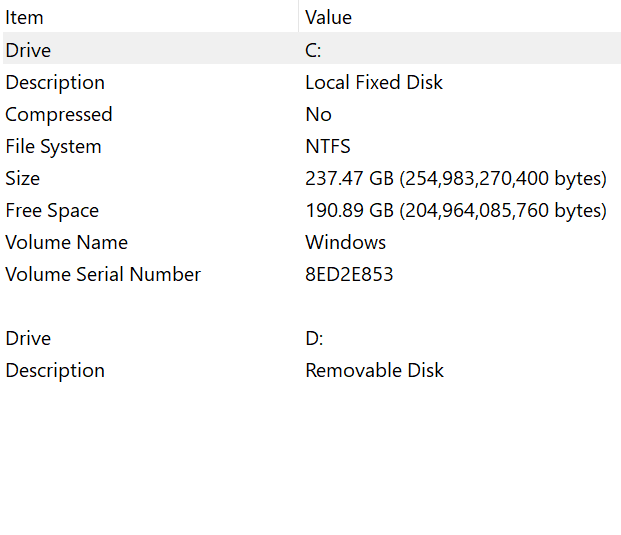The image size is (621, 535).
Task: Select the D: drive row
Action: (x=28, y=338)
